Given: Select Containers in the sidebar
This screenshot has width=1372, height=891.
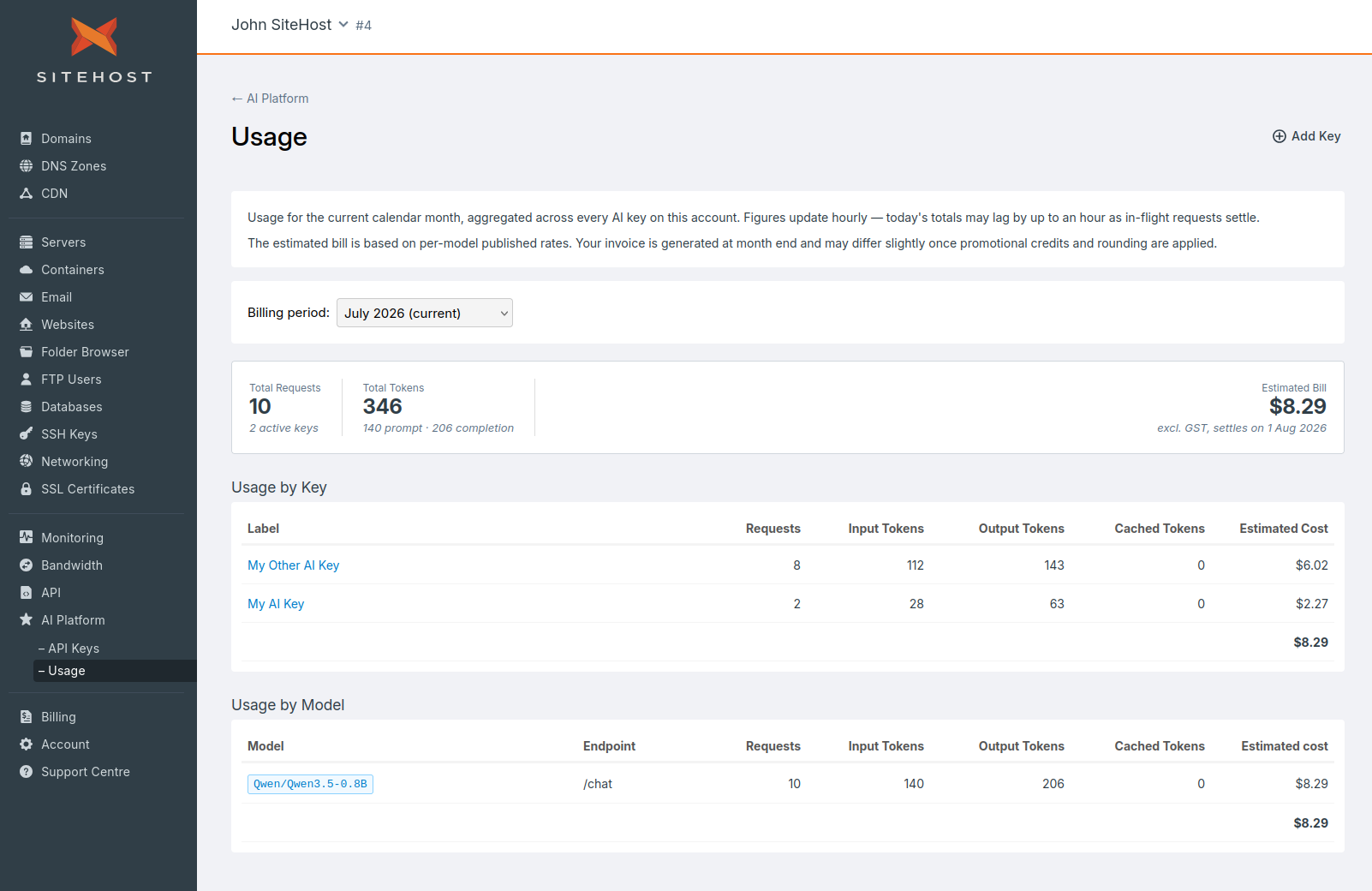Looking at the screenshot, I should click(73, 270).
